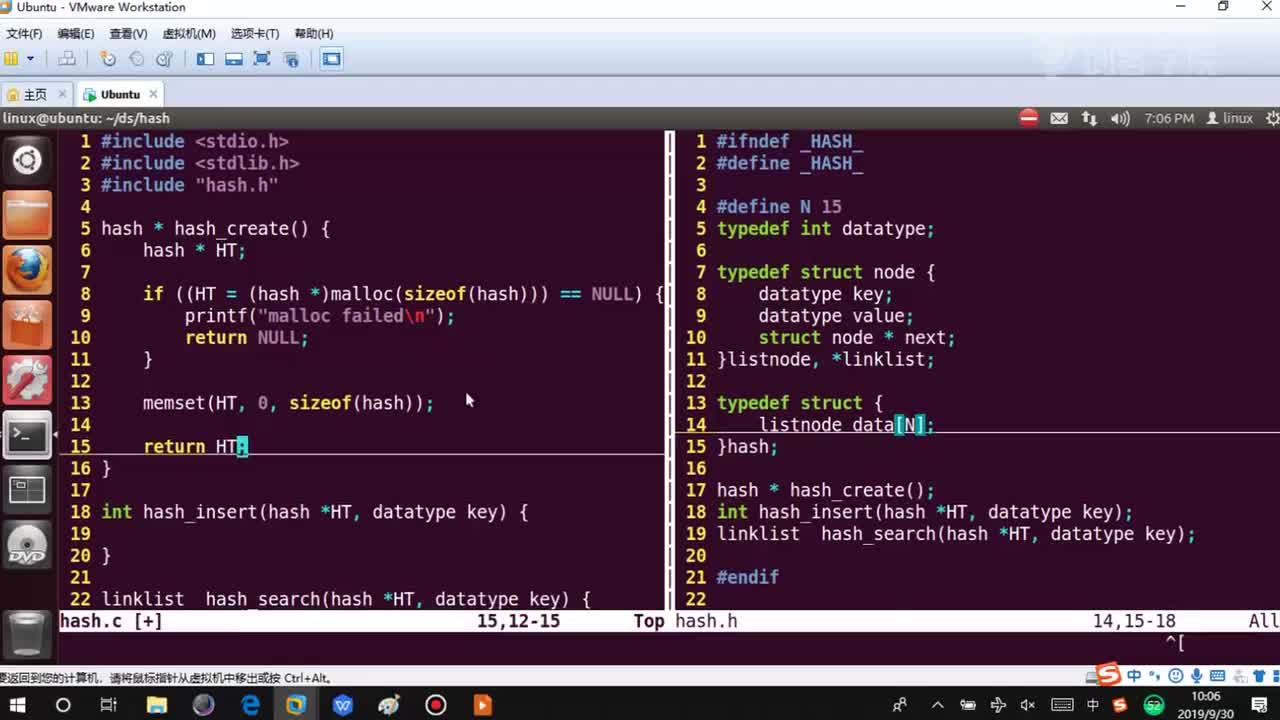Open the Windows Start menu
Screen dimensions: 1280x720
[x=17, y=705]
